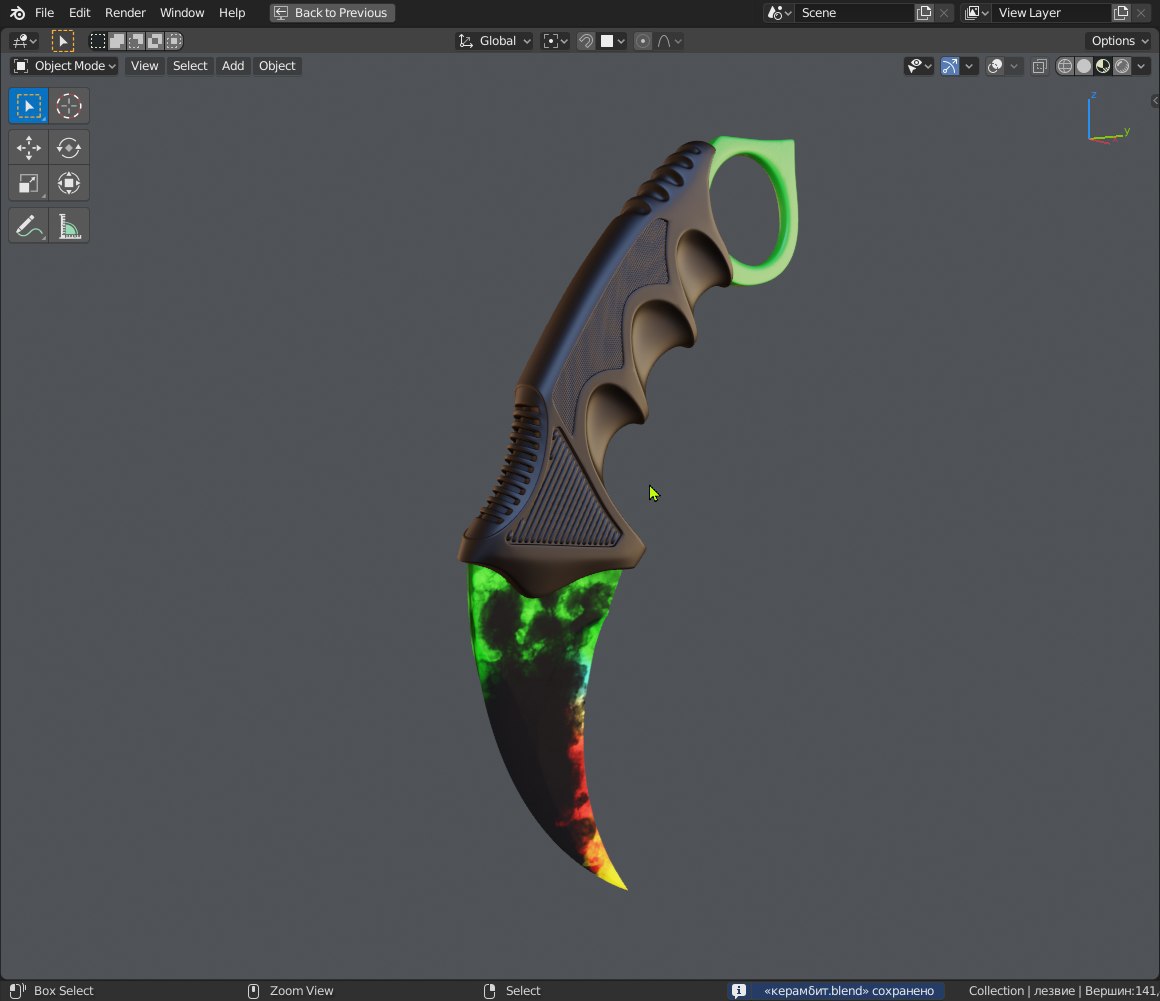Open the shading options dropdown arrow
The height and width of the screenshot is (1001, 1160).
pos(1142,67)
